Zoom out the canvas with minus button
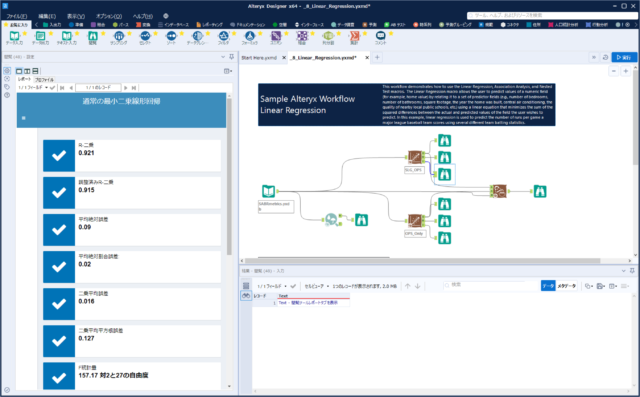 point(613,71)
